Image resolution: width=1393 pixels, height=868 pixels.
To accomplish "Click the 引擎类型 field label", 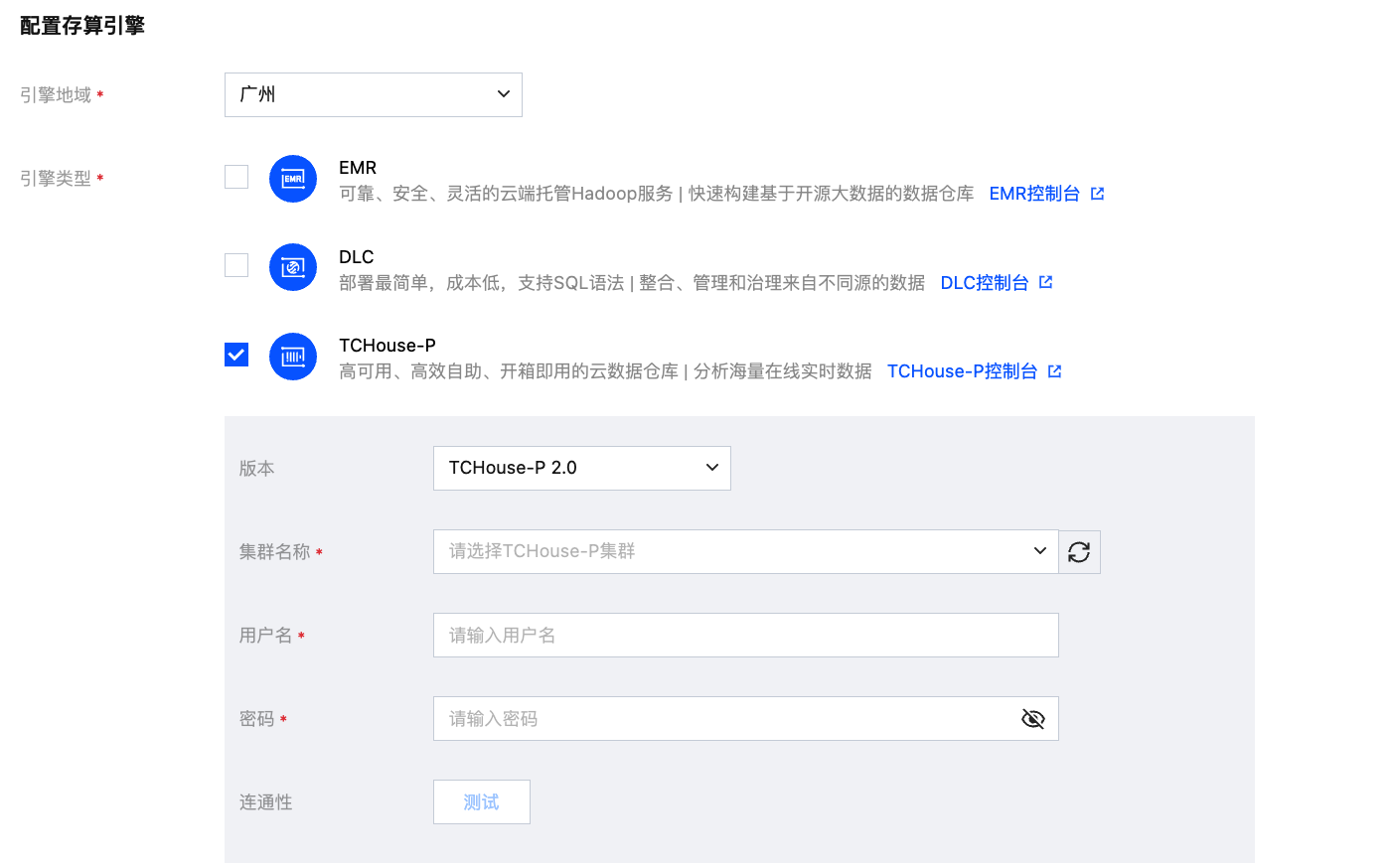I will pos(56,179).
